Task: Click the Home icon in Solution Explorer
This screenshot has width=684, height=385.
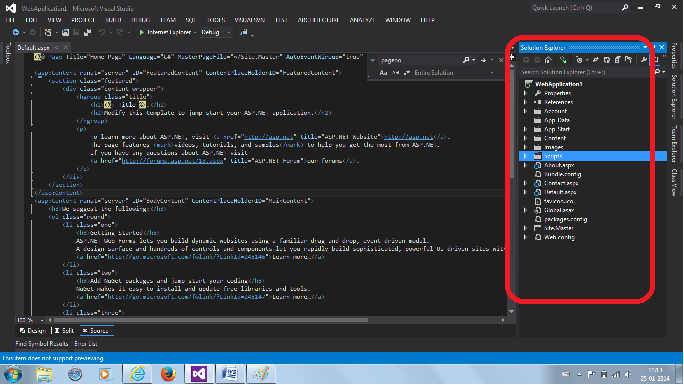Action: pos(548,60)
